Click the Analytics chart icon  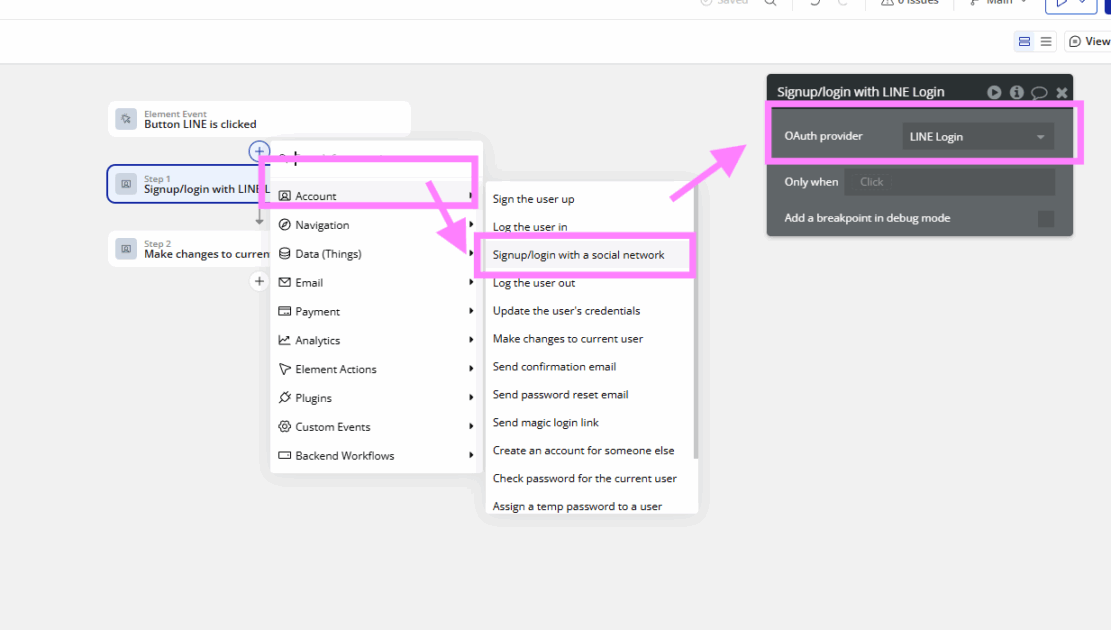(x=284, y=340)
